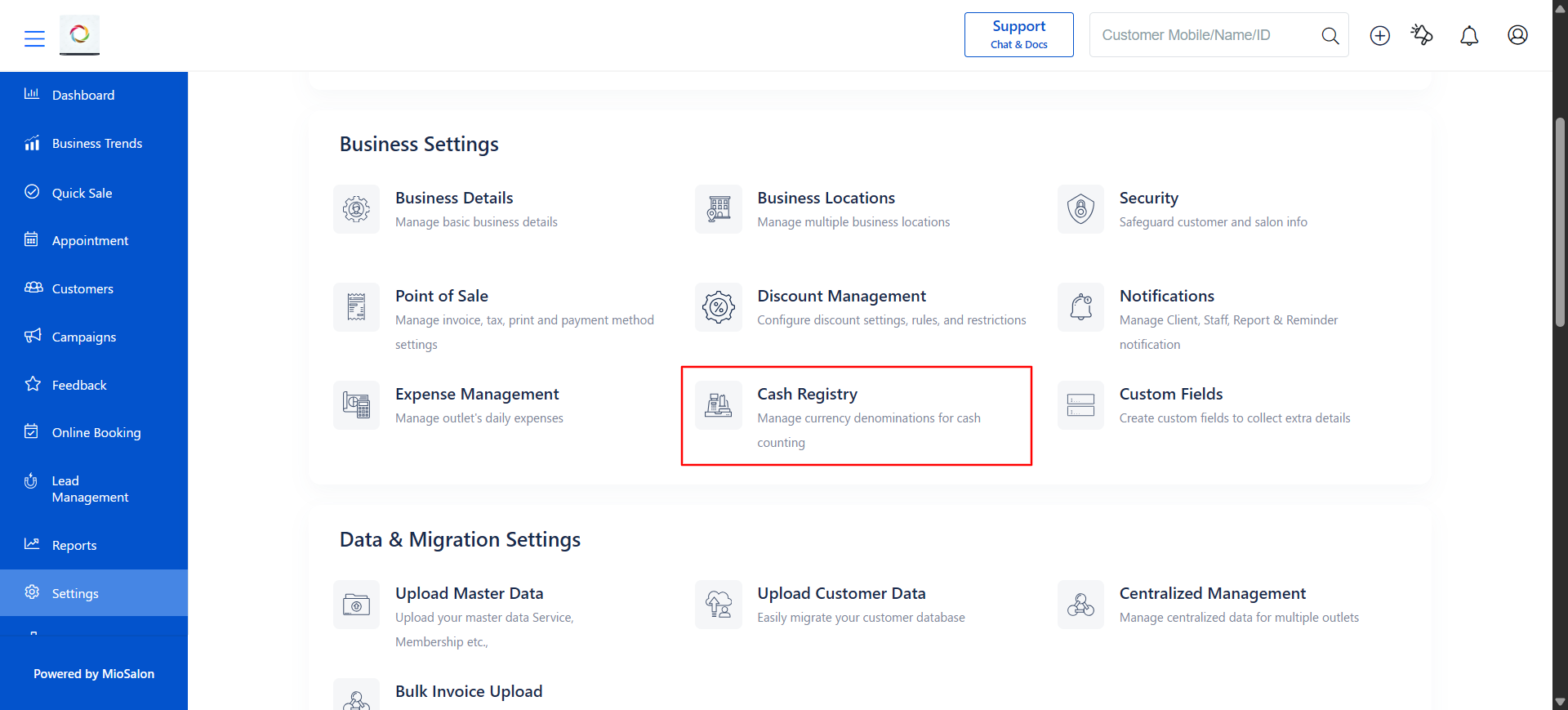Click the Bulk Invoice Upload icon
Screen dimensions: 1568x710
(x=356, y=696)
